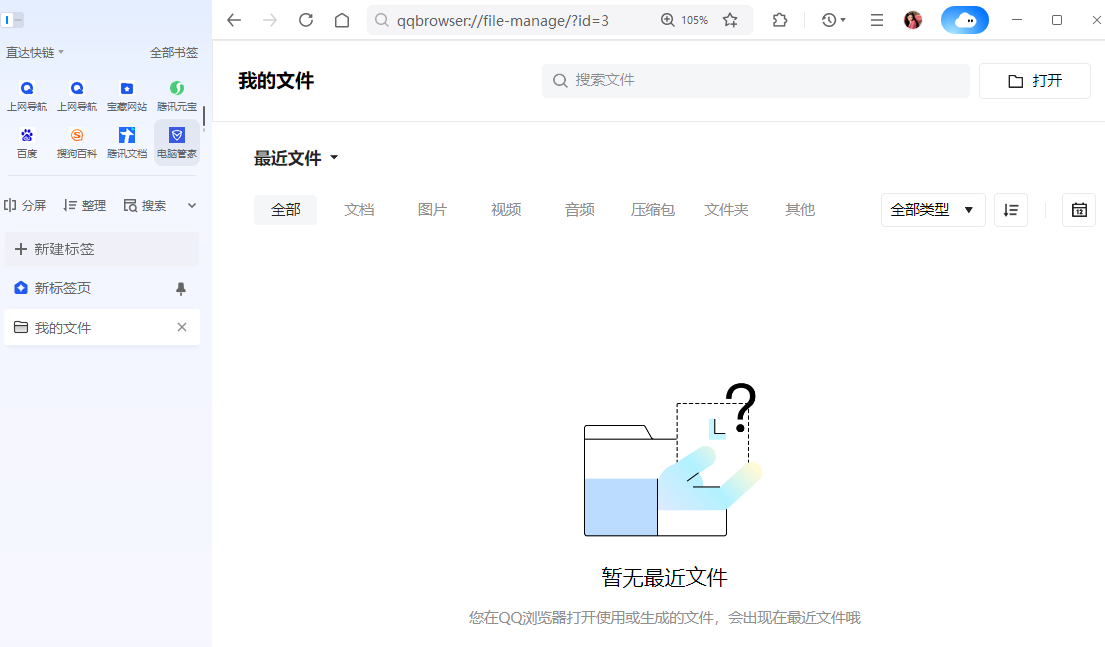Open the sort-by-date calendar icon

click(x=1078, y=210)
